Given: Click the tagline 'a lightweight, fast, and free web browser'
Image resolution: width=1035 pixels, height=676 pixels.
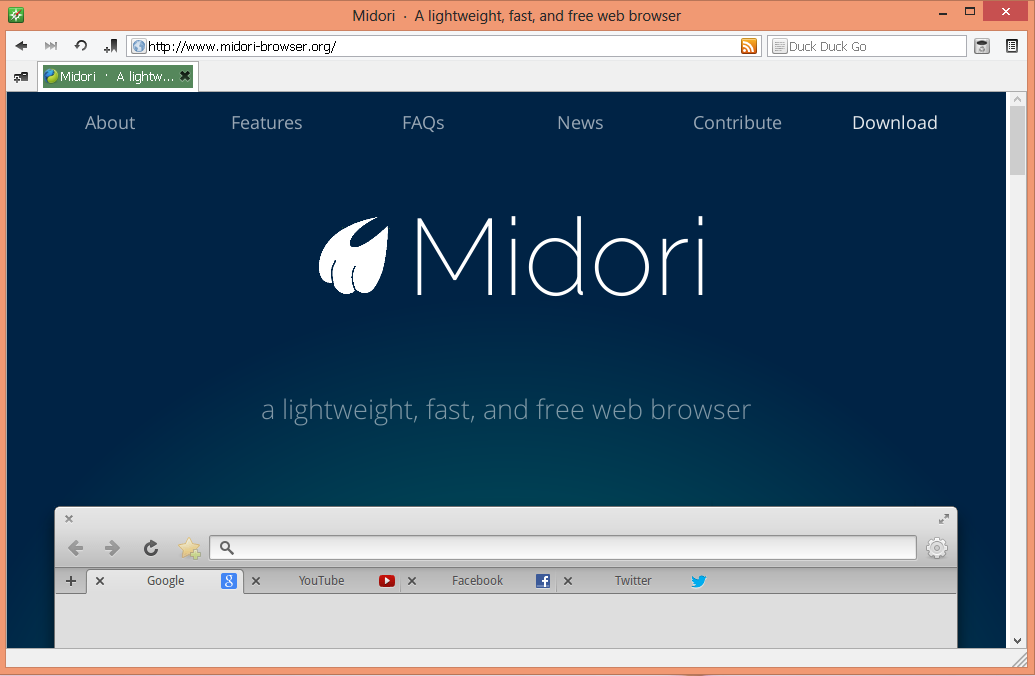Looking at the screenshot, I should [x=506, y=410].
